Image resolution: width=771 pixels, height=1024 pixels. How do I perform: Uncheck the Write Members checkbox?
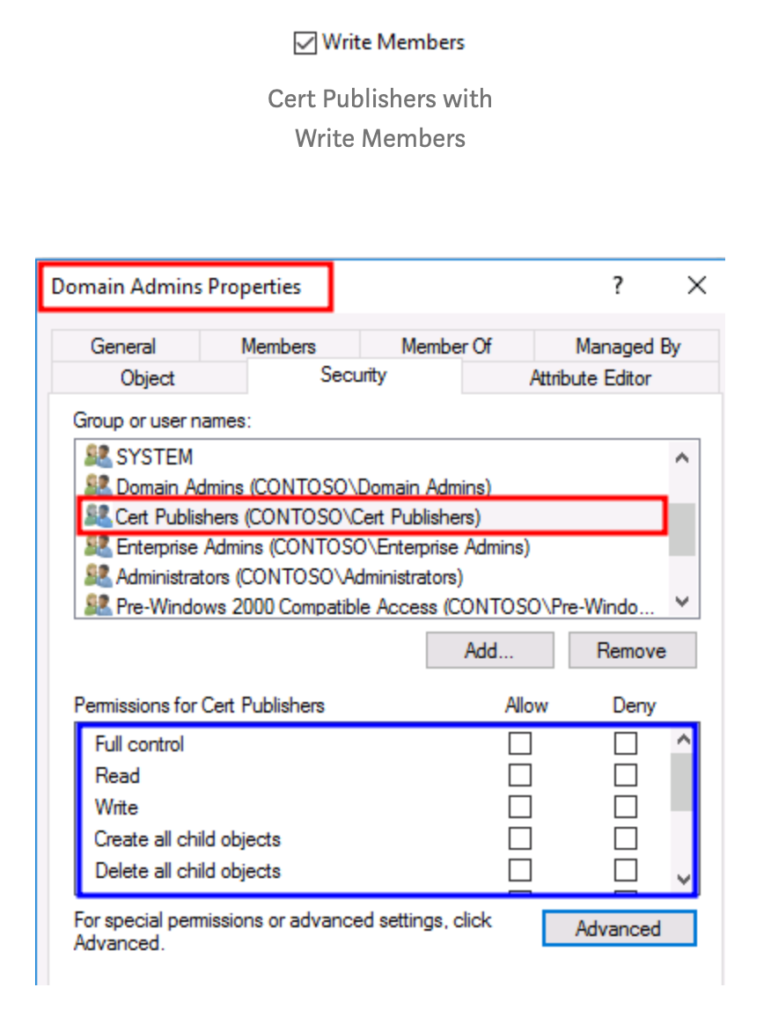[x=305, y=43]
